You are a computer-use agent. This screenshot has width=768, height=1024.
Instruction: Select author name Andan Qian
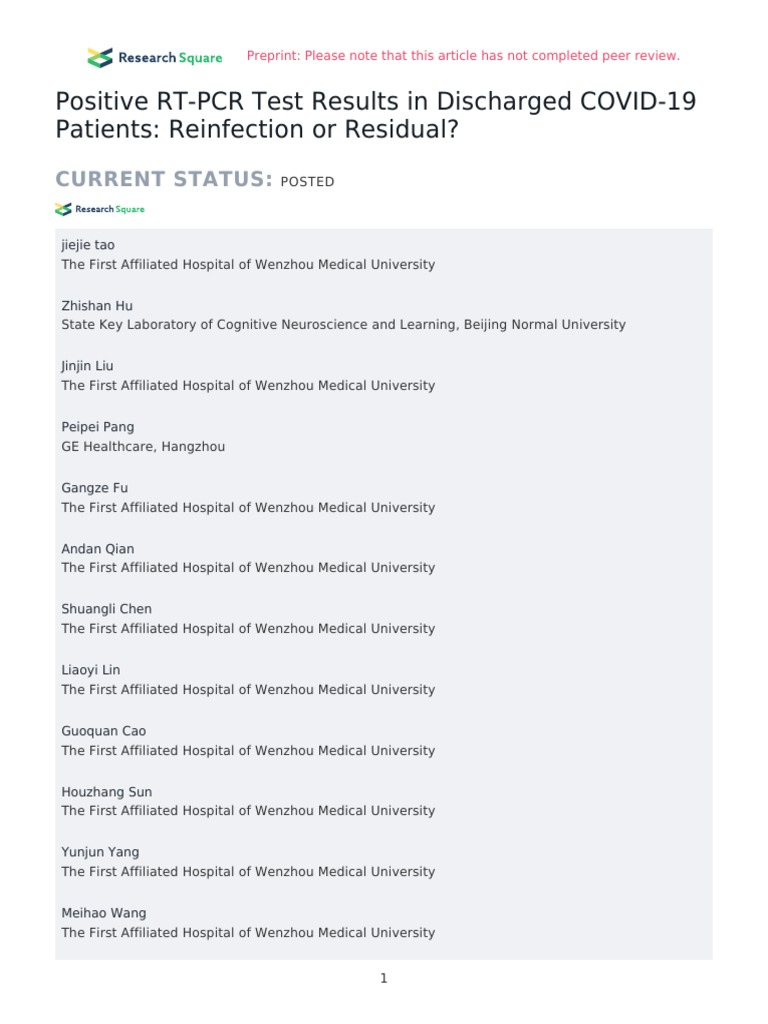pyautogui.click(x=98, y=549)
